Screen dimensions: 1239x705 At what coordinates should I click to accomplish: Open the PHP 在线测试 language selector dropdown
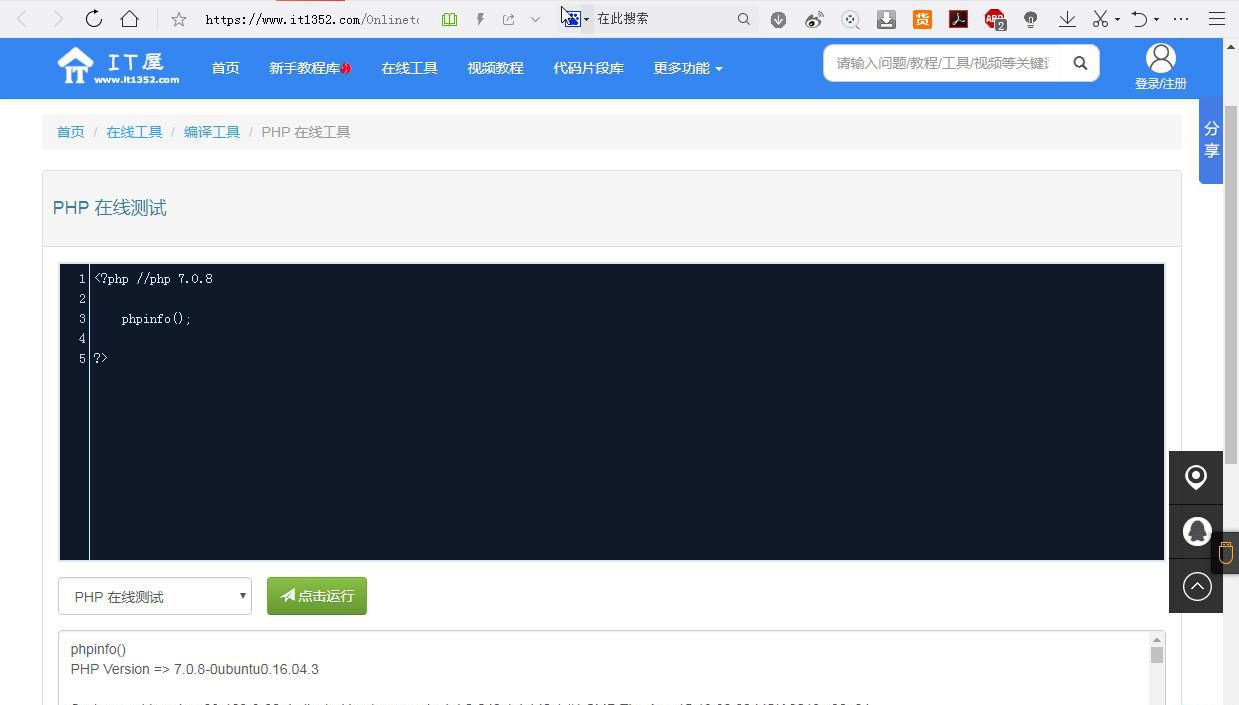(154, 596)
